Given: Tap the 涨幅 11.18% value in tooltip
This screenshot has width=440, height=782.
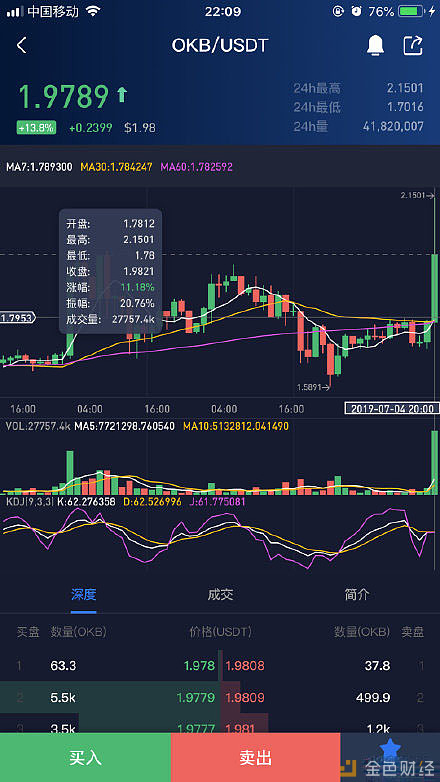Looking at the screenshot, I should click(136, 287).
